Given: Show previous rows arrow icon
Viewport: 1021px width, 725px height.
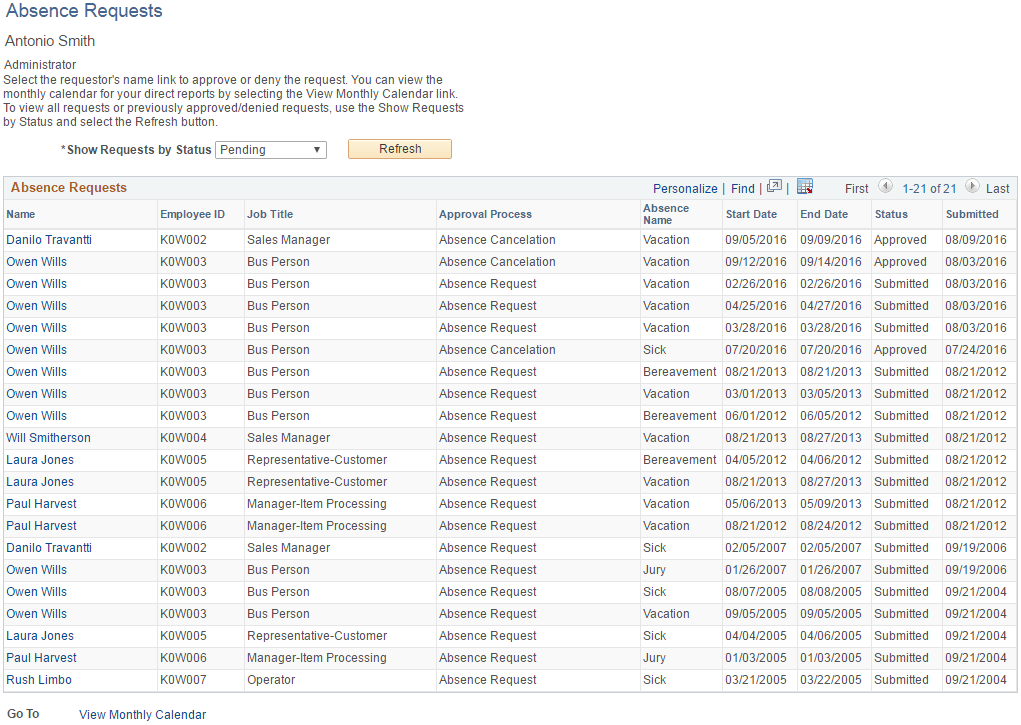Looking at the screenshot, I should (x=885, y=186).
